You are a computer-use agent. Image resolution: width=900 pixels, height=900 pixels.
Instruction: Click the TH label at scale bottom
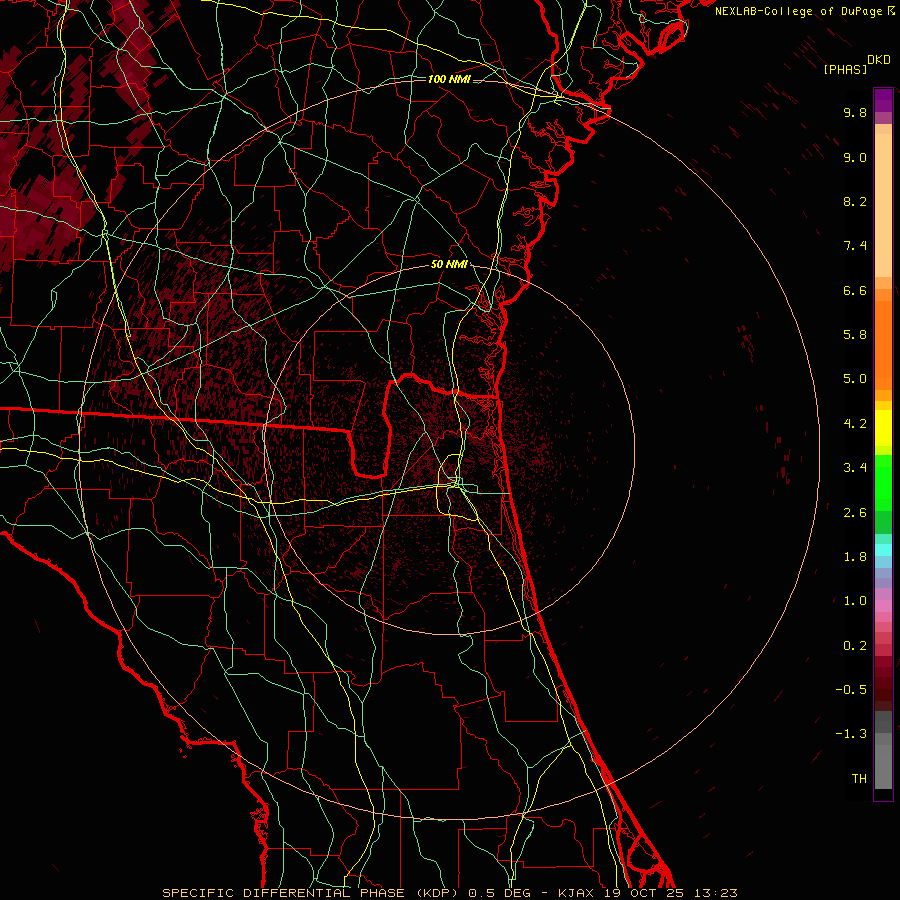858,778
